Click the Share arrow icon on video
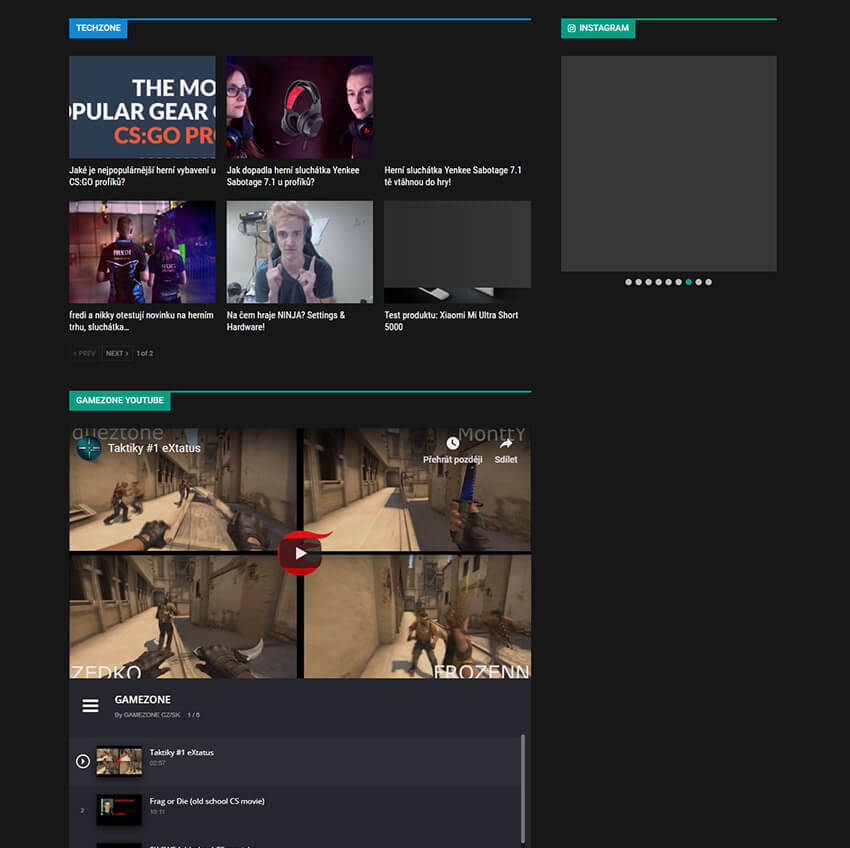850x848 pixels. tap(506, 444)
